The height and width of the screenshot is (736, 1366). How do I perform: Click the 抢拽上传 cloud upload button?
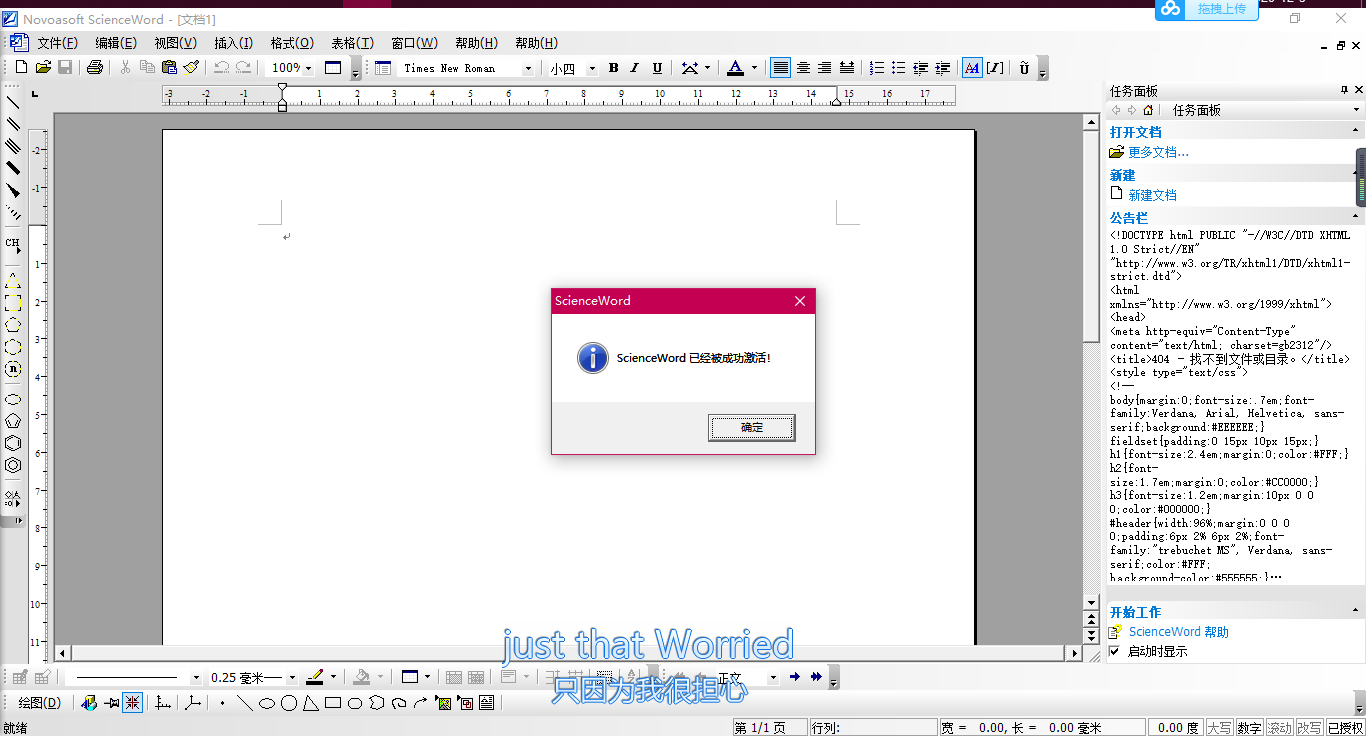pos(1205,9)
